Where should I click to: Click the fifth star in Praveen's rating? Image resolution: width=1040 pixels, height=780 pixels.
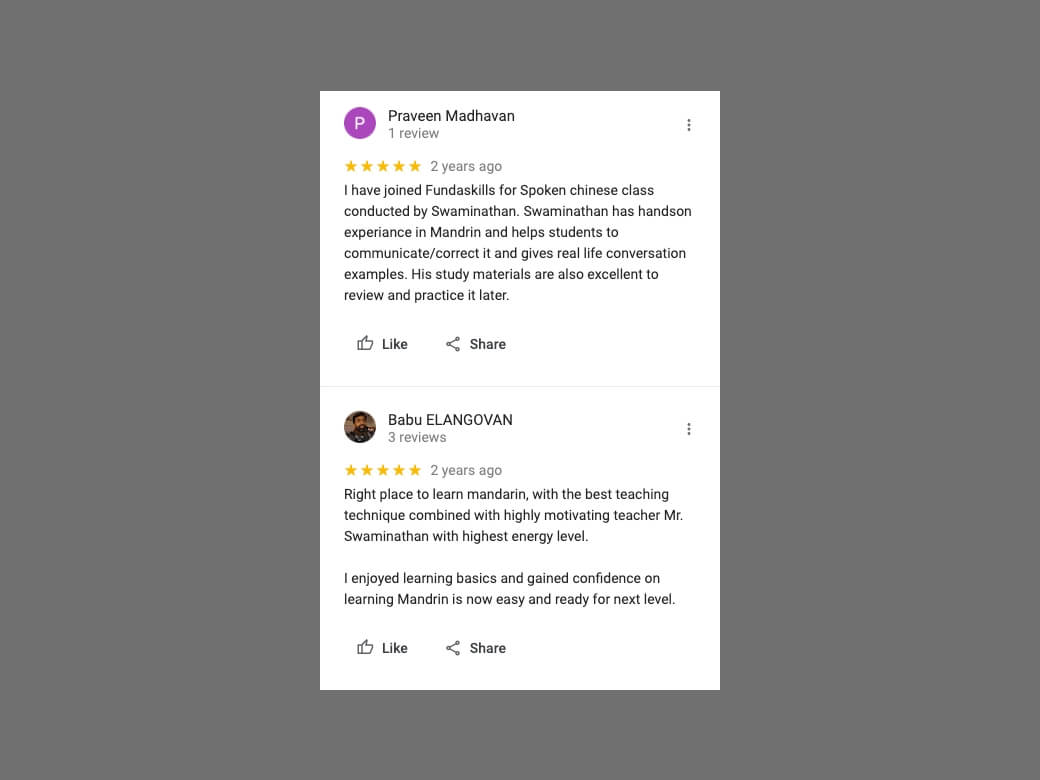(x=415, y=167)
